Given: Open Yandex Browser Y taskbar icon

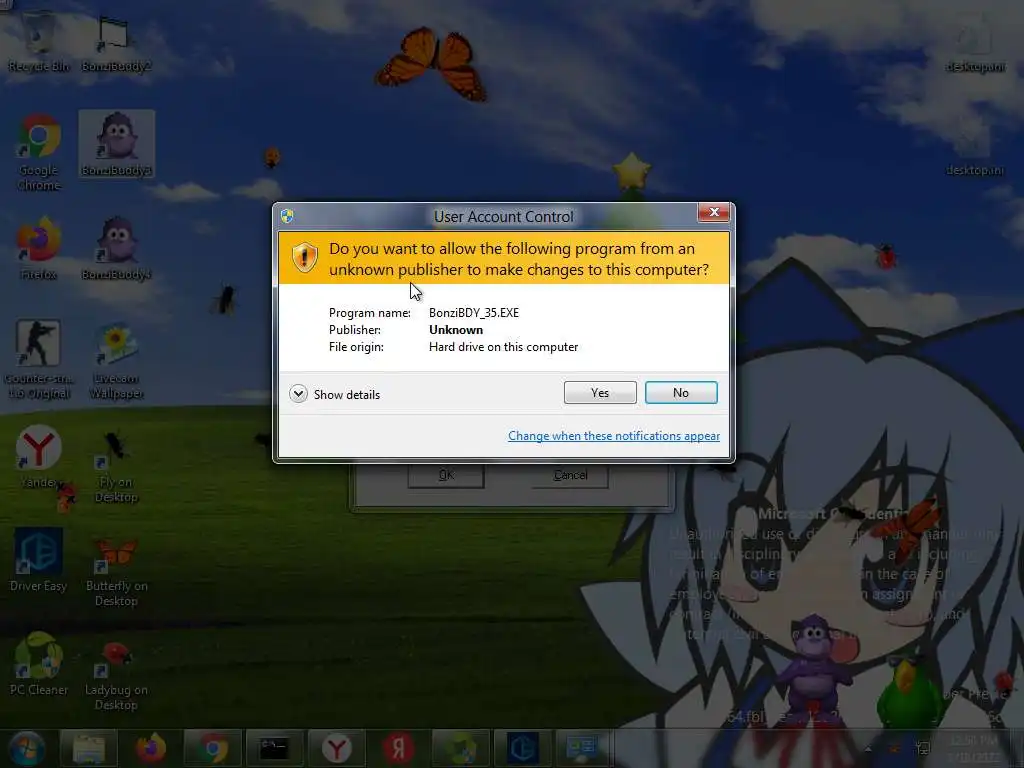Looking at the screenshot, I should pos(336,748).
